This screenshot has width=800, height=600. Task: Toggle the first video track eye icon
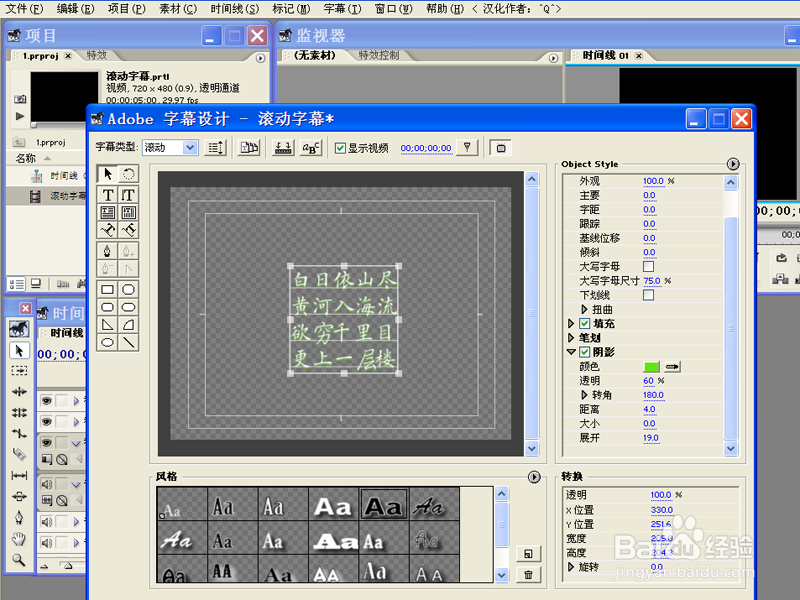pos(46,401)
